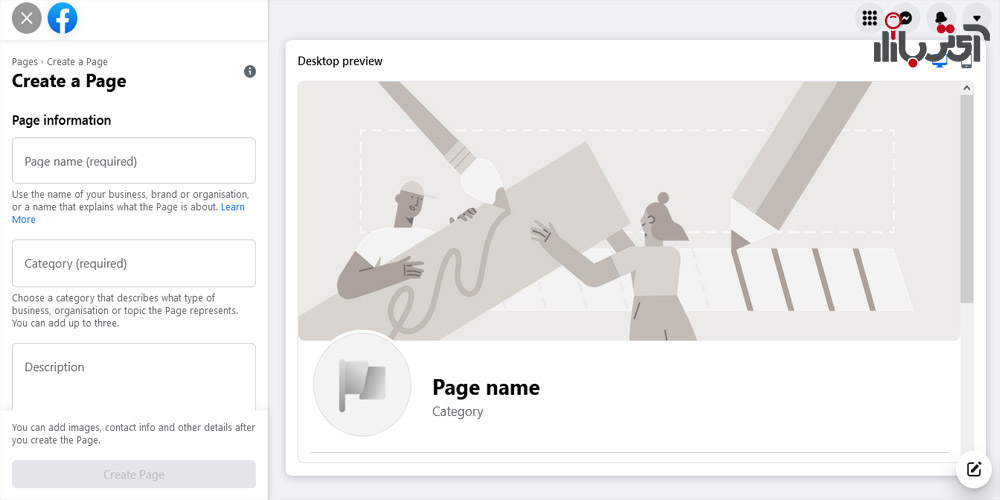Switch to the desktop preview monitor icon
This screenshot has height=500, width=1000.
tap(939, 62)
